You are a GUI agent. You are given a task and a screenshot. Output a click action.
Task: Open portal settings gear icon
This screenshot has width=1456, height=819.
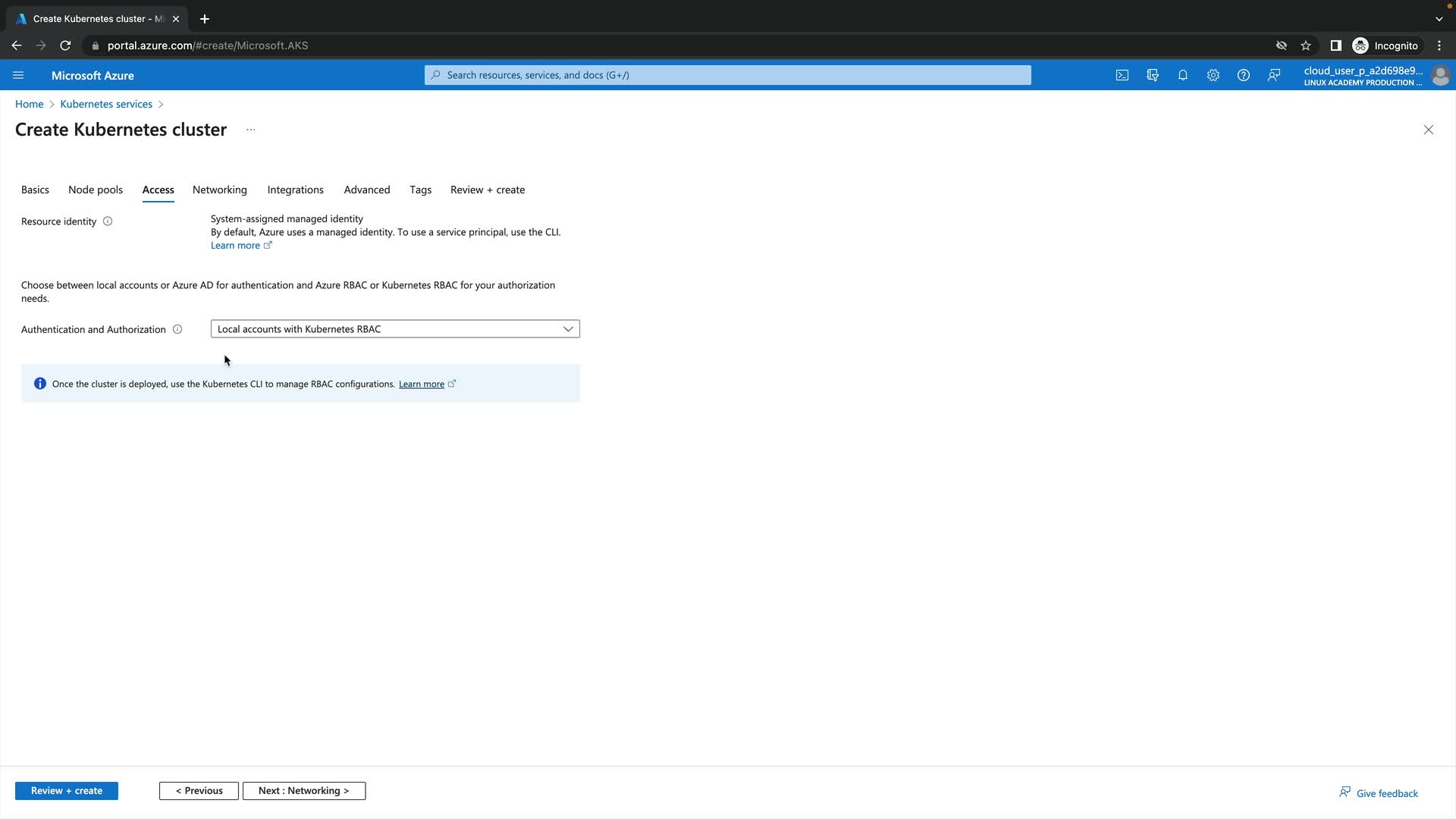(1213, 75)
